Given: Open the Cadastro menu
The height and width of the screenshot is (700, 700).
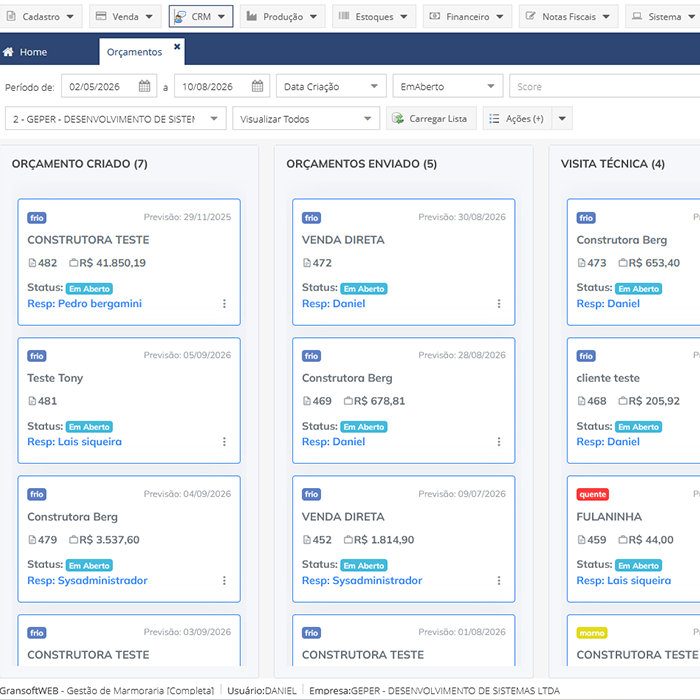Looking at the screenshot, I should [x=41, y=17].
